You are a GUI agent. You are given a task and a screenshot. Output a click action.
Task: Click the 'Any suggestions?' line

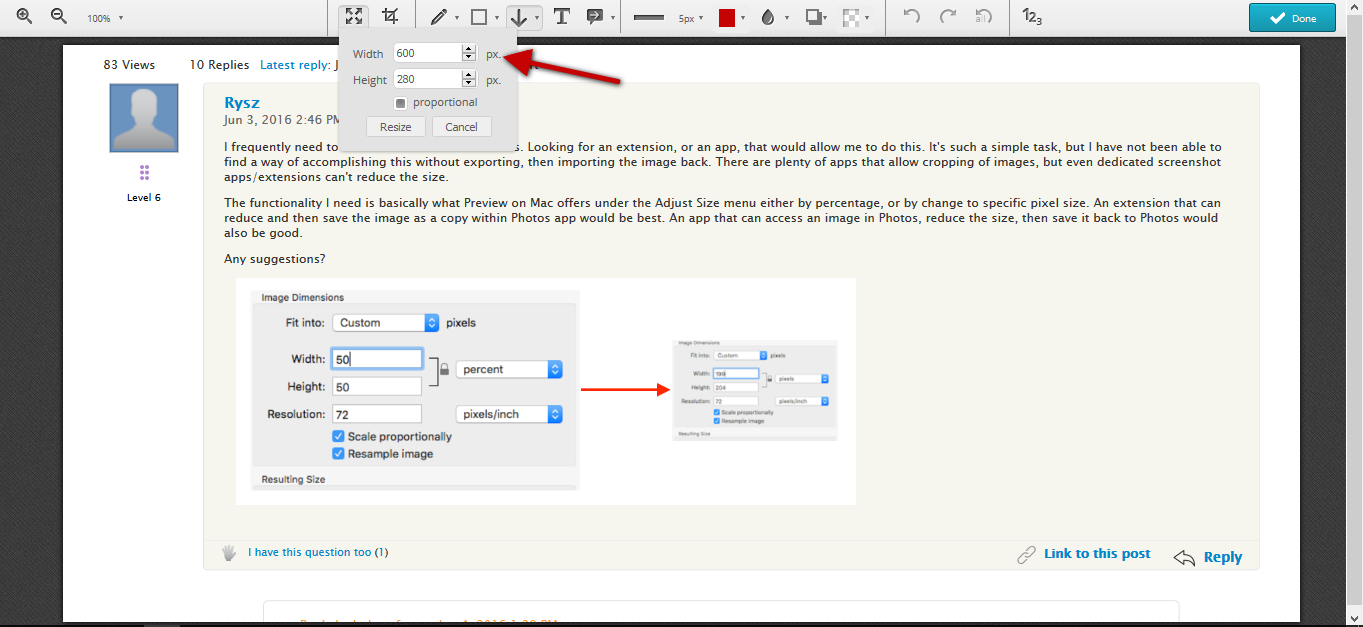coord(275,259)
